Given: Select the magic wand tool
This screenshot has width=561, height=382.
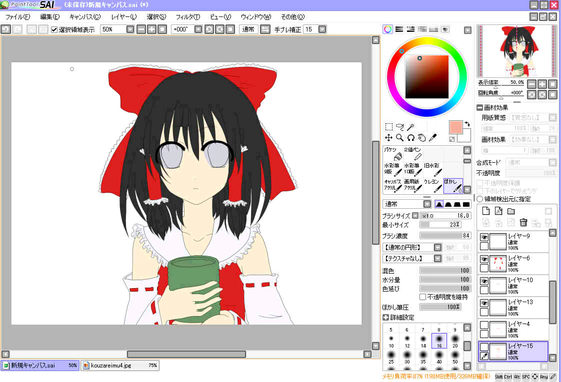Looking at the screenshot, I should tap(410, 127).
